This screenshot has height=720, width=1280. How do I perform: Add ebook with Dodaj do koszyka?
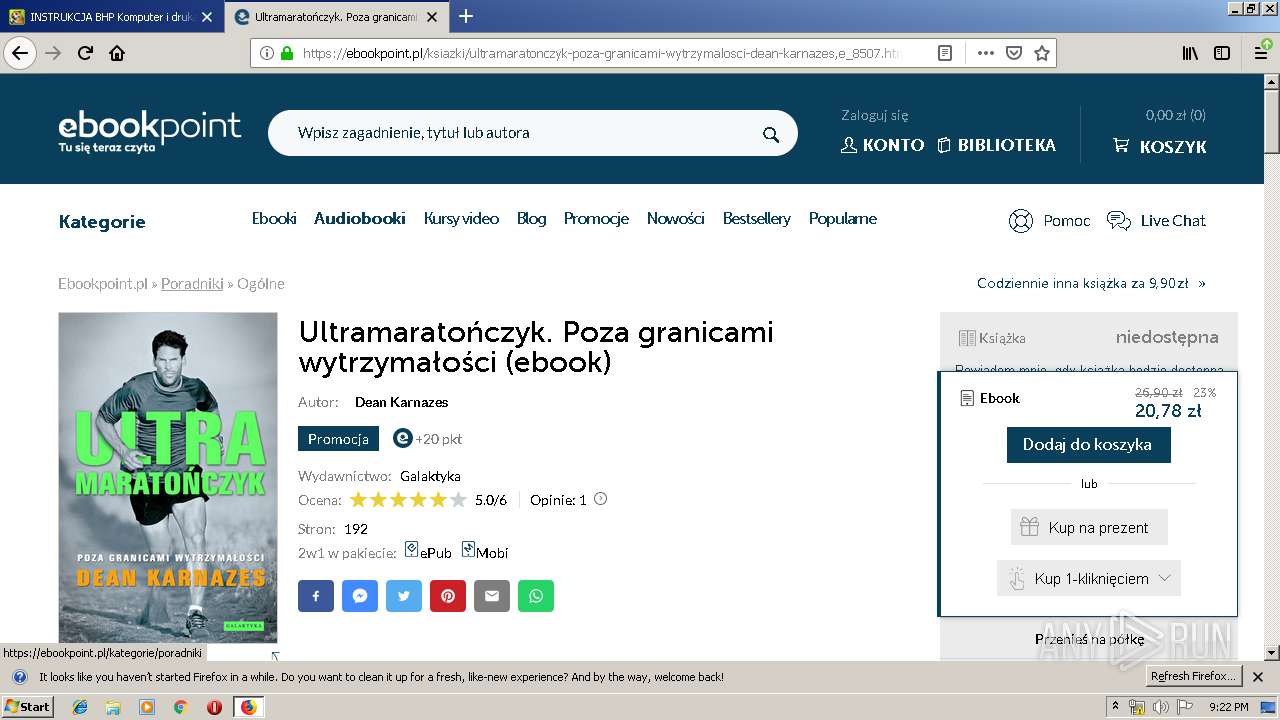[x=1088, y=444]
